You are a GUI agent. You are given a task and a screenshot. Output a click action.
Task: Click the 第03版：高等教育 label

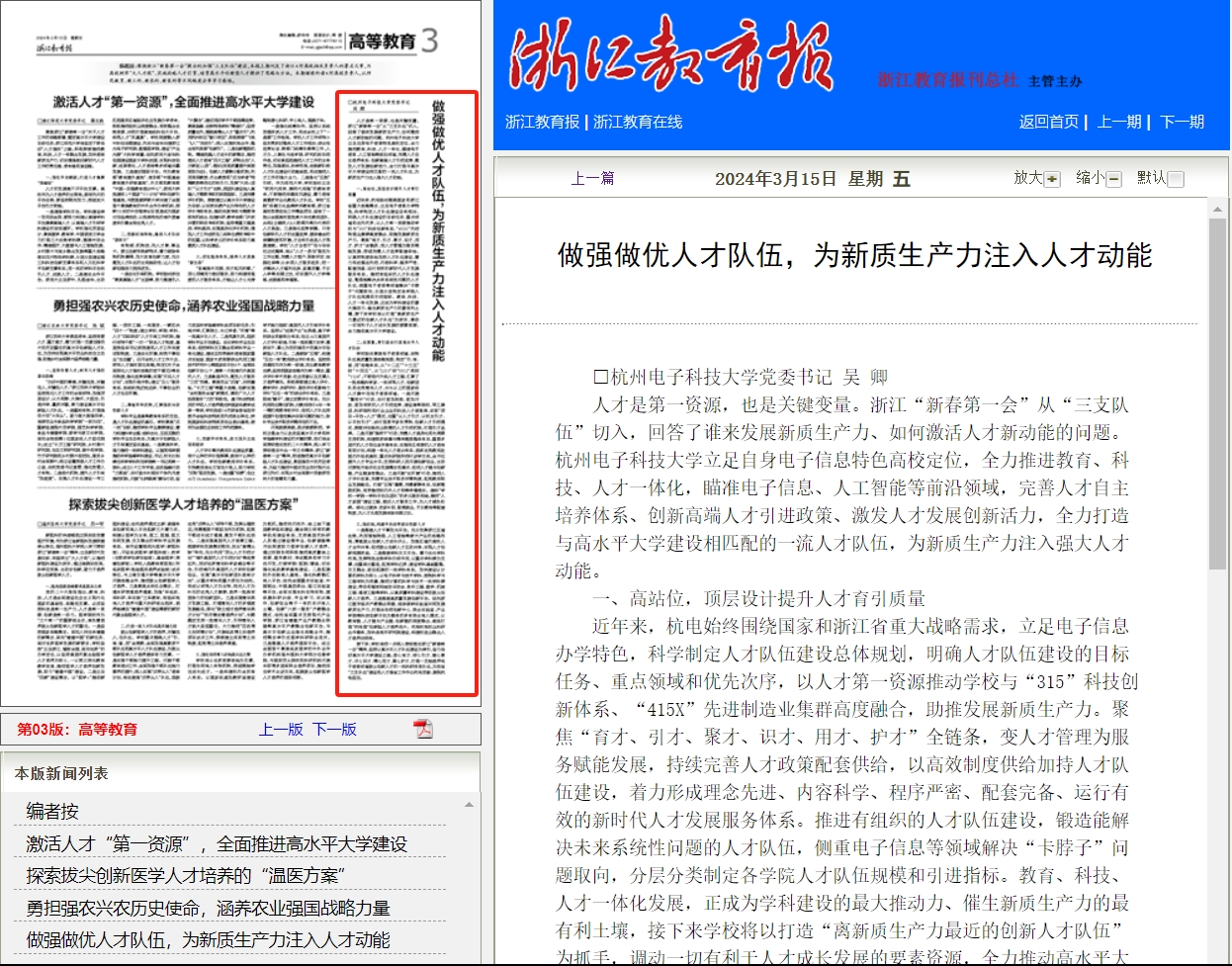click(77, 730)
